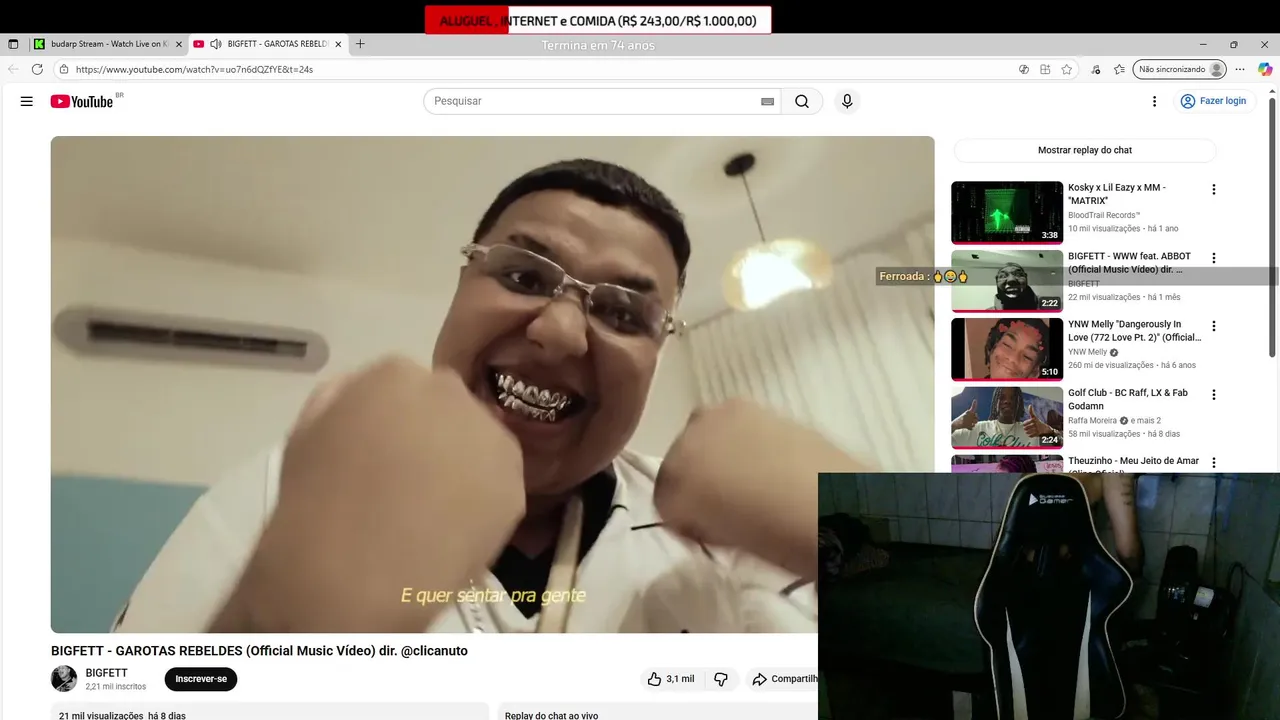Open the YouTube guide hamburger menu
Image resolution: width=1280 pixels, height=720 pixels.
point(27,101)
